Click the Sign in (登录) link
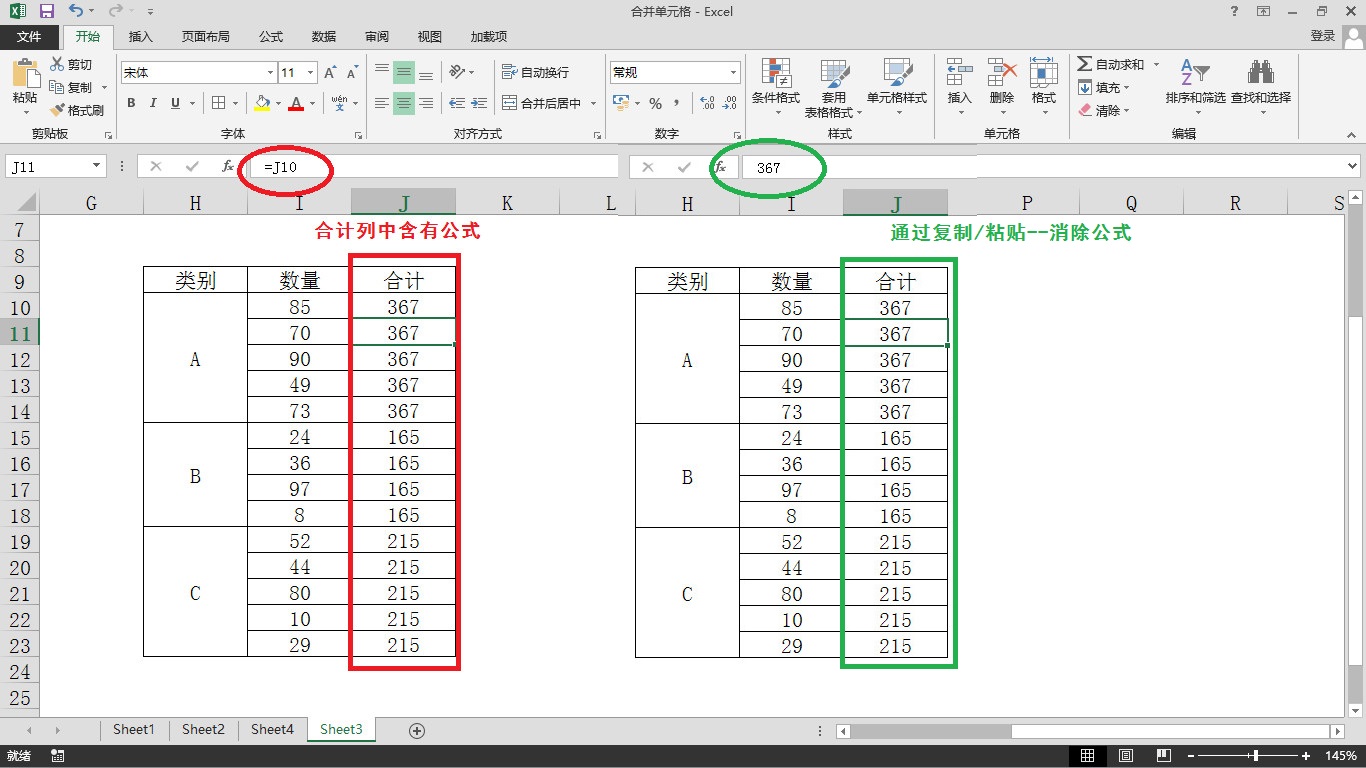Screen dimensions: 1366x768 coord(1323,36)
